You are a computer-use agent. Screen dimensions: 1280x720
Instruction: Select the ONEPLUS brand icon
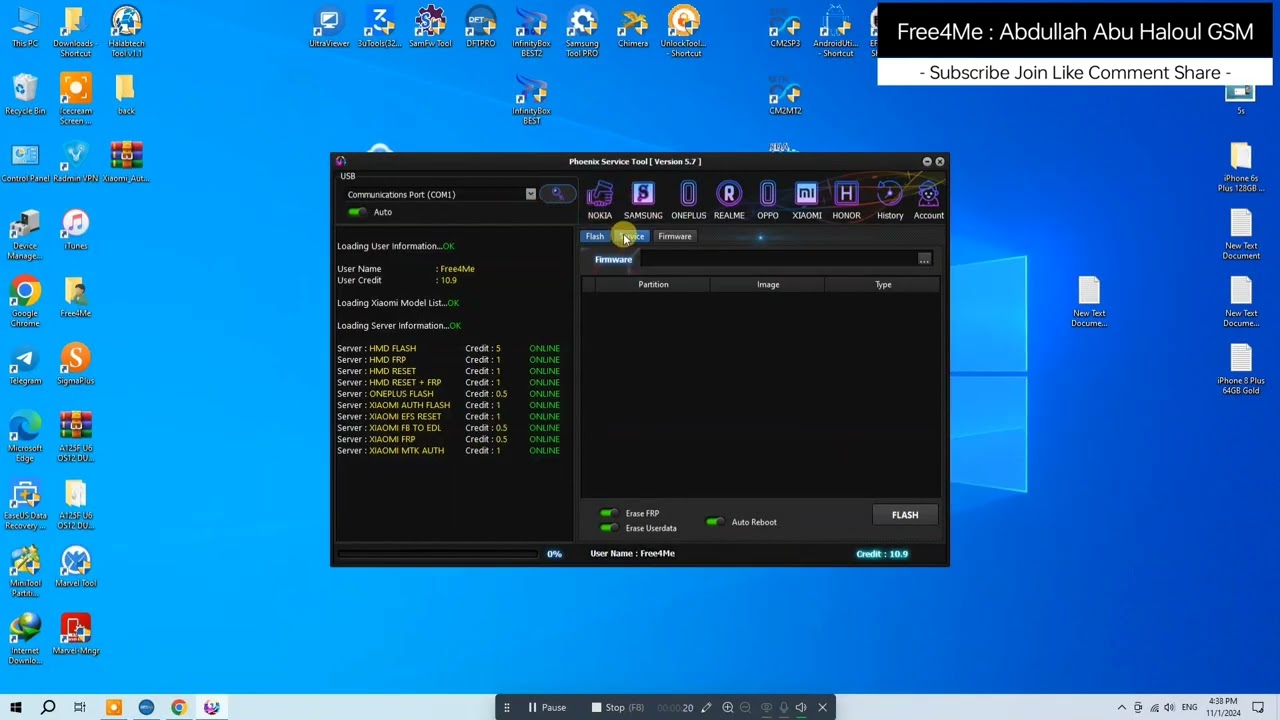(x=688, y=200)
